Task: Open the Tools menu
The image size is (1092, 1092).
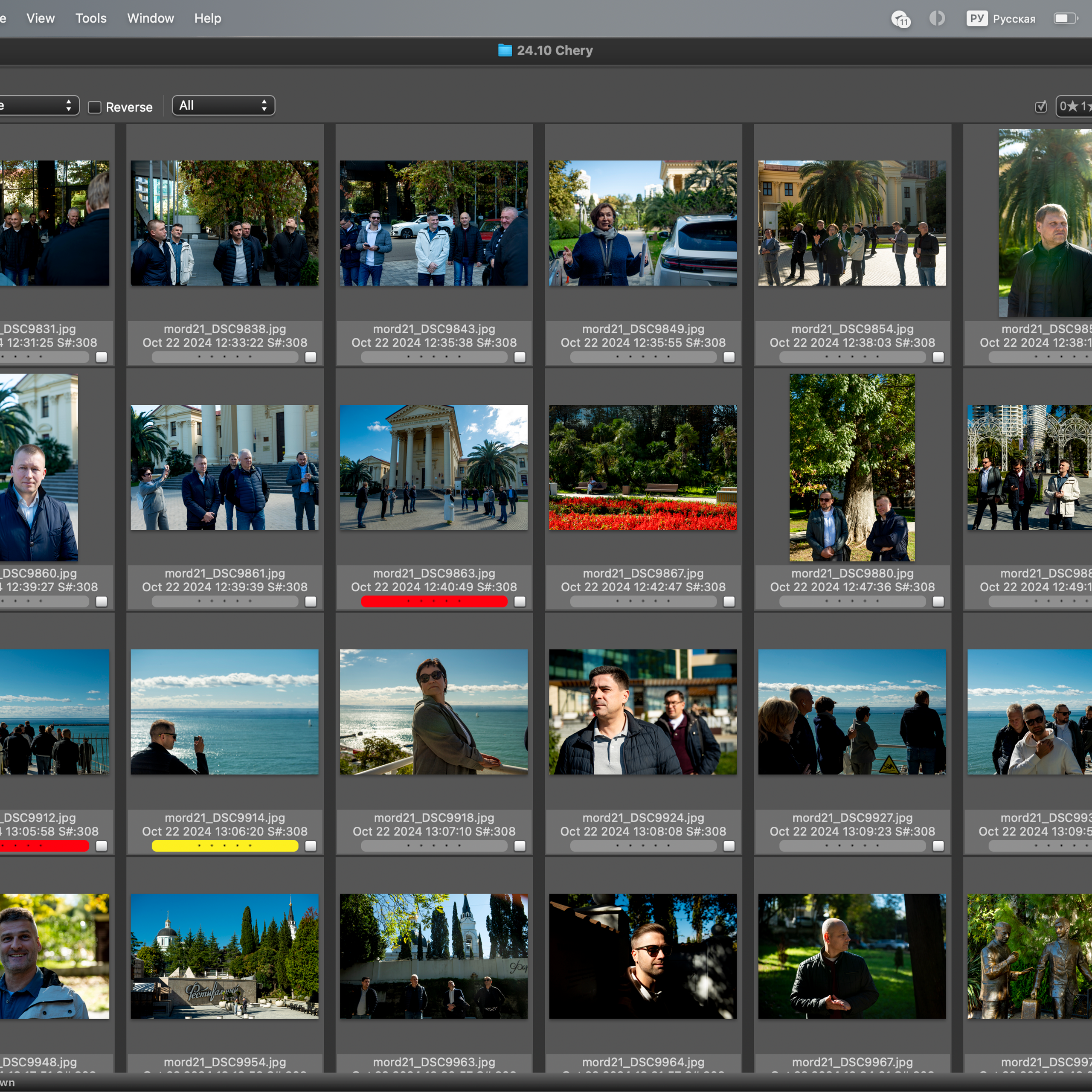Action: [x=91, y=18]
